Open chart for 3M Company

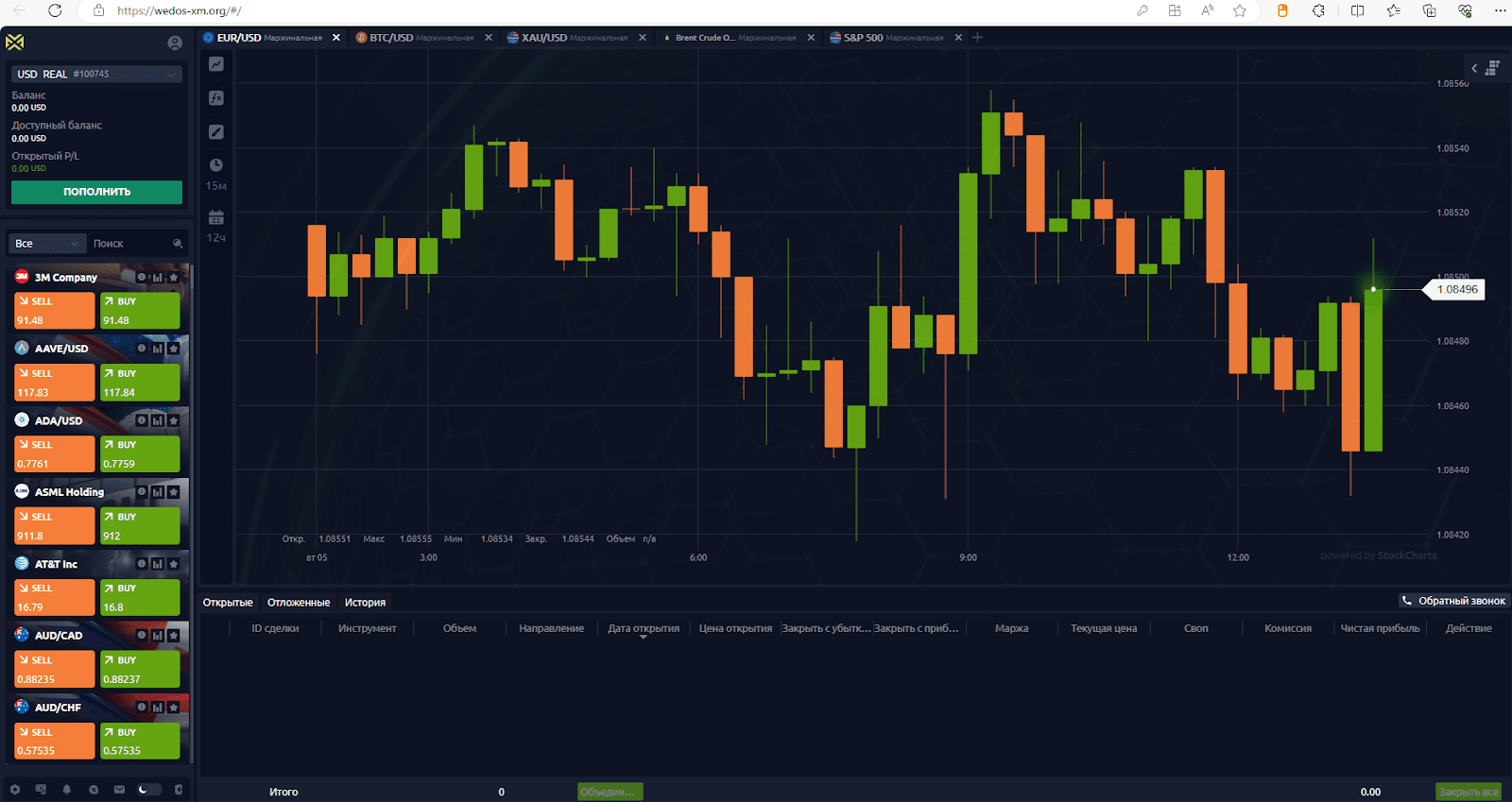158,277
